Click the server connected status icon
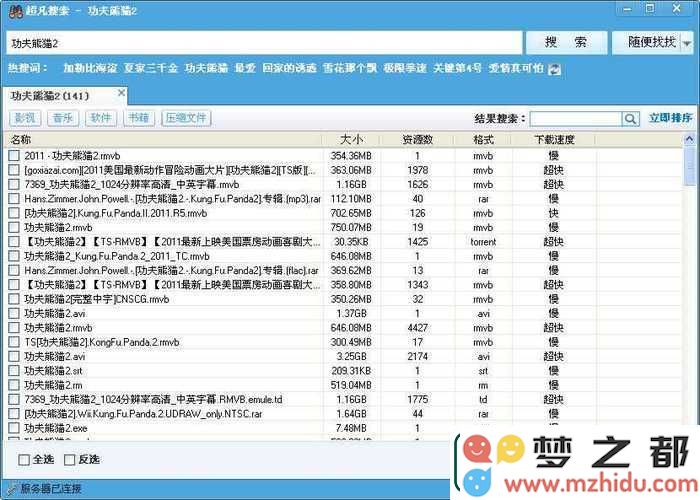The image size is (700, 500). click(12, 489)
